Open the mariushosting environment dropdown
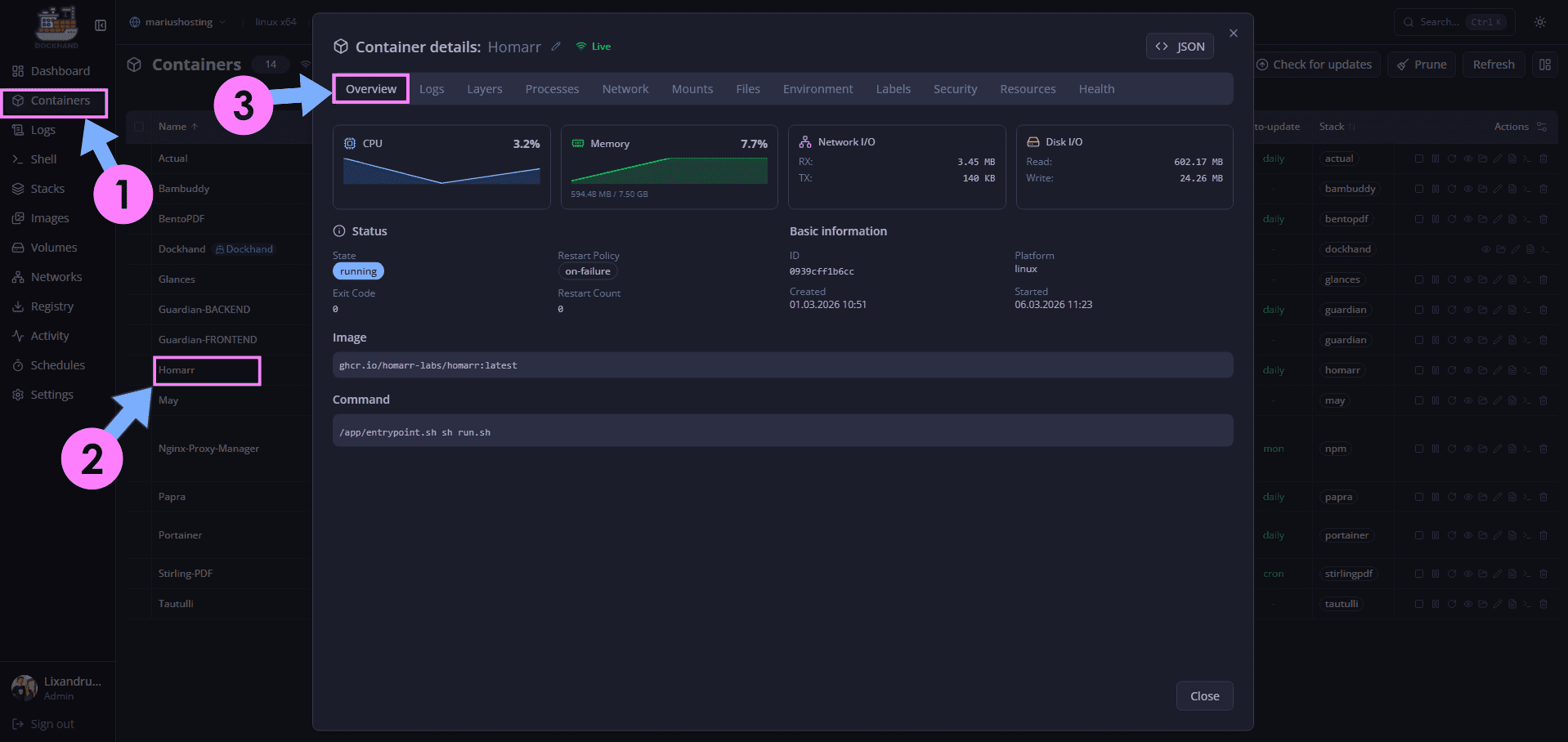This screenshot has height=742, width=1568. click(177, 22)
